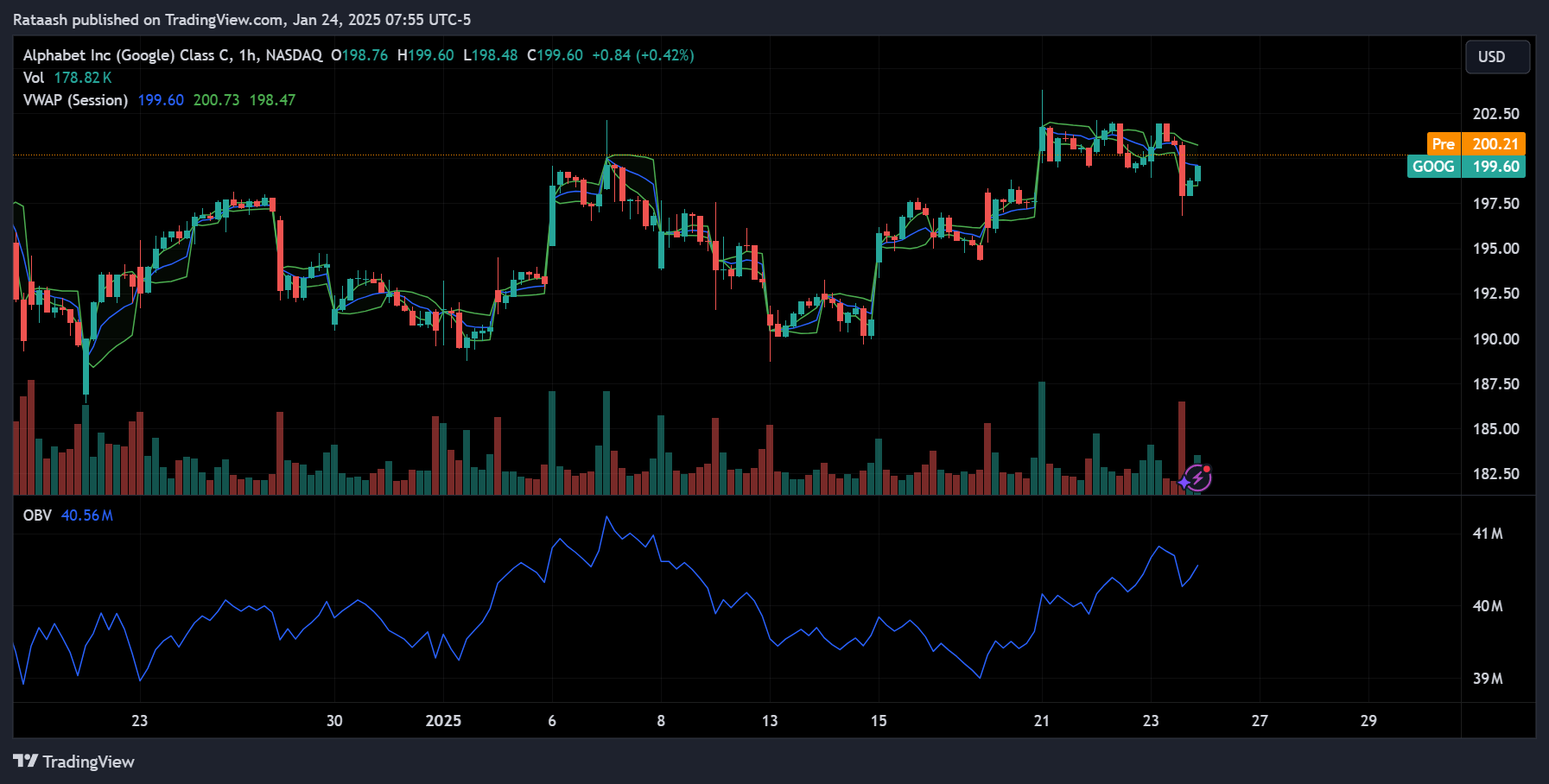Click the date 15 on time axis
The width and height of the screenshot is (1549, 784).
point(879,721)
